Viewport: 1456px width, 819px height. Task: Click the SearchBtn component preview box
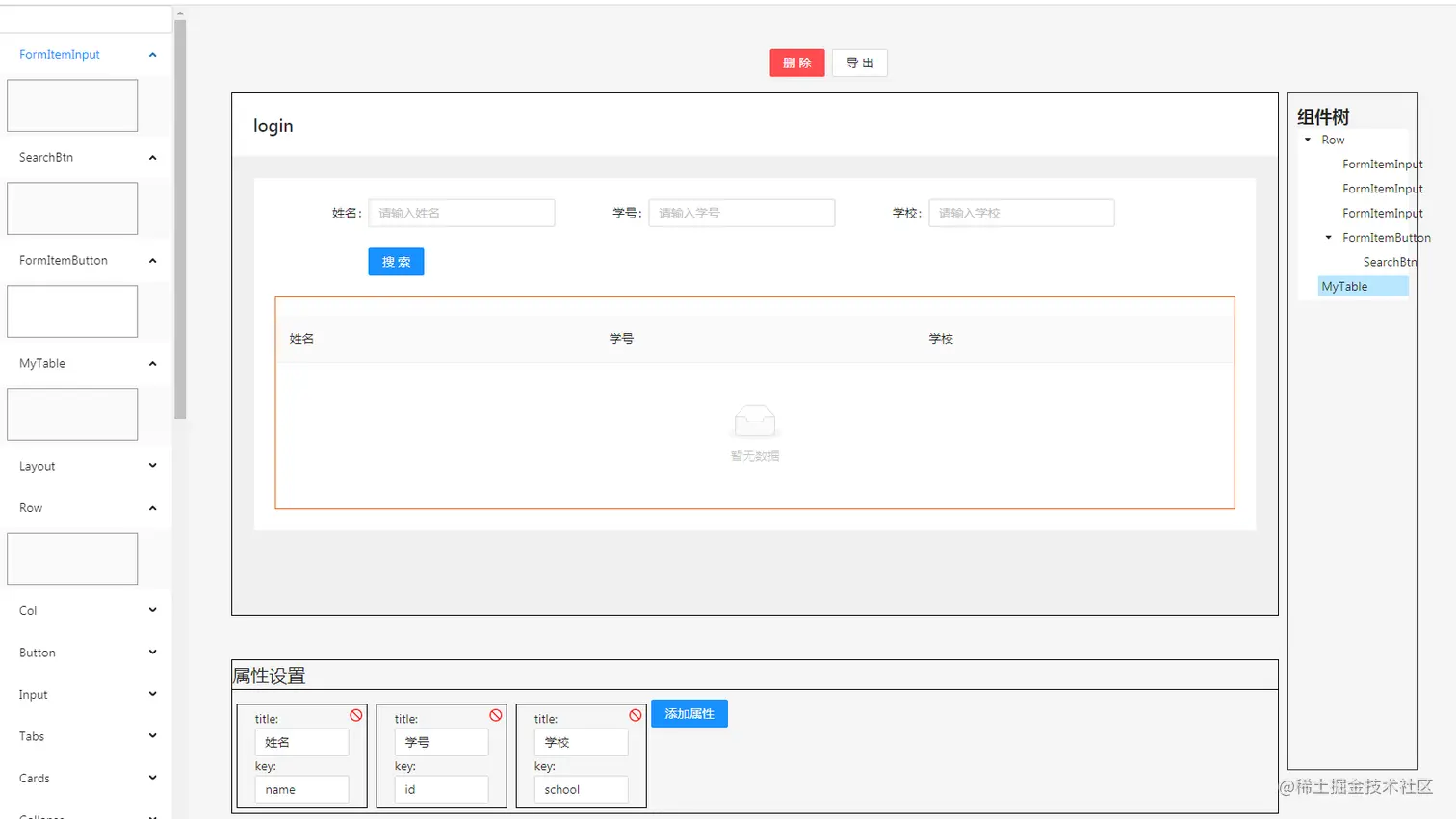[72, 208]
